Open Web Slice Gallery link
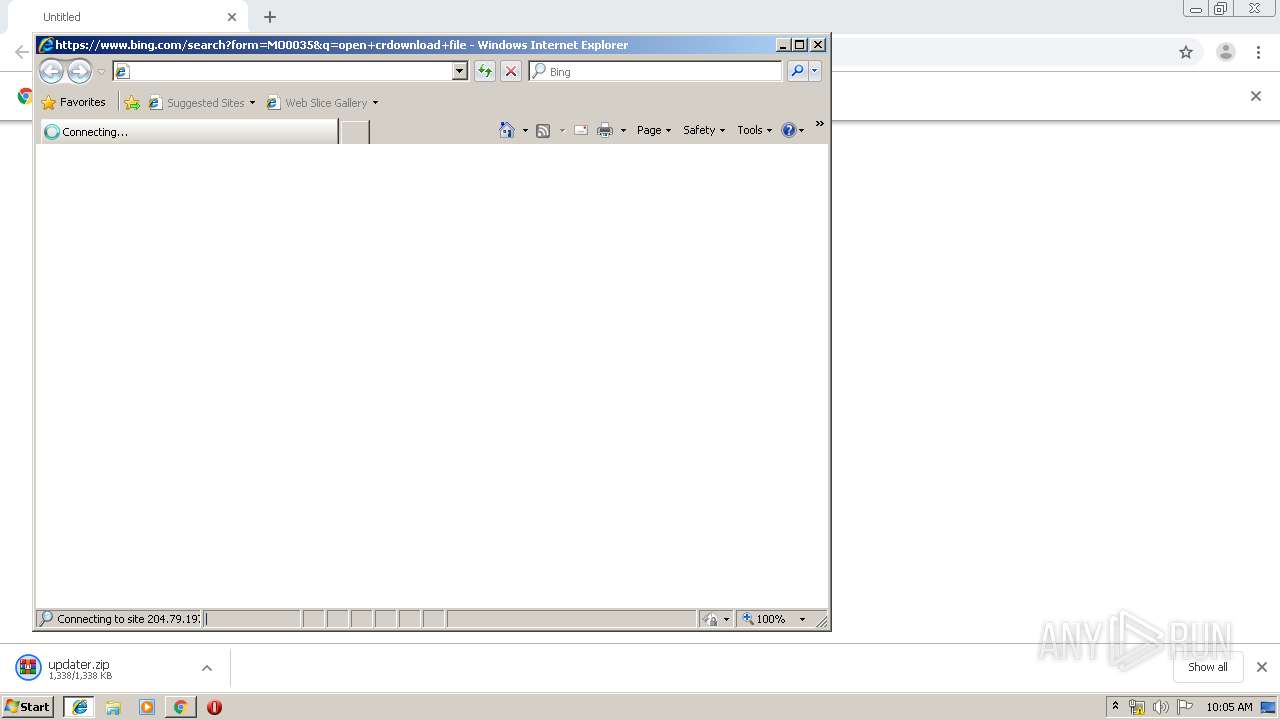 (x=317, y=102)
